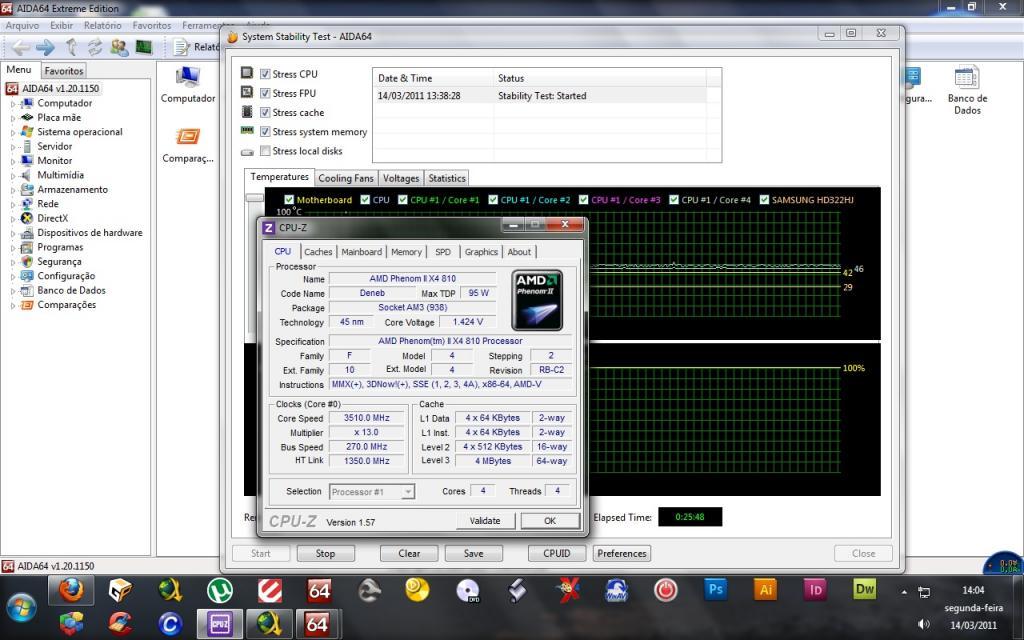Open the large Computador icon in content pane
Screen dimensions: 1024x640
pos(188,84)
